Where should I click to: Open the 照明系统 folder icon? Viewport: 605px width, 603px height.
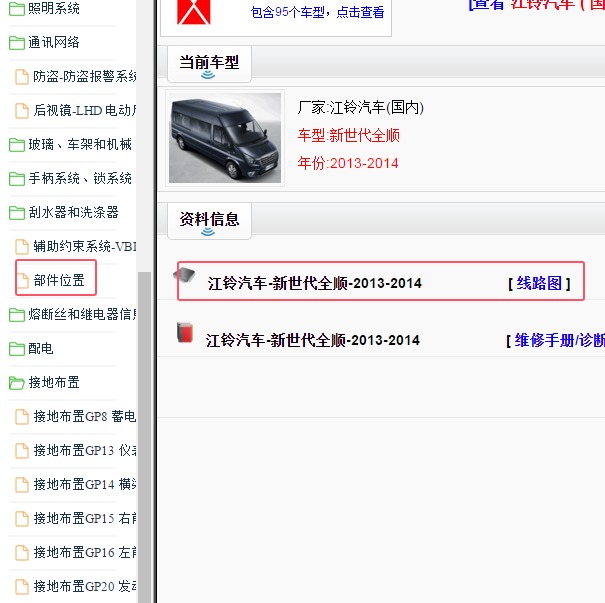[x=17, y=8]
